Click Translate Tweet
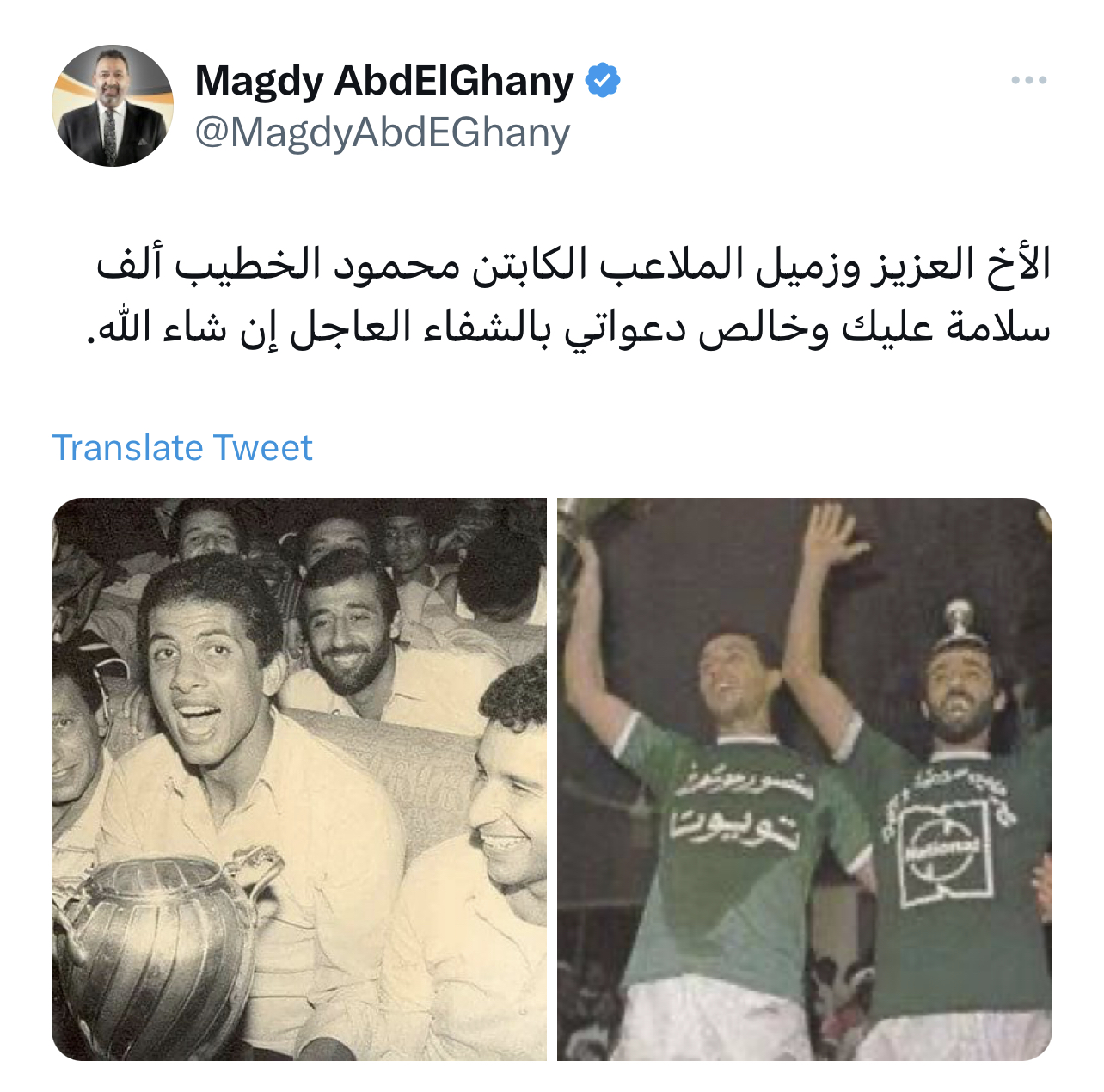This screenshot has height=1092, width=1104. coord(182,448)
